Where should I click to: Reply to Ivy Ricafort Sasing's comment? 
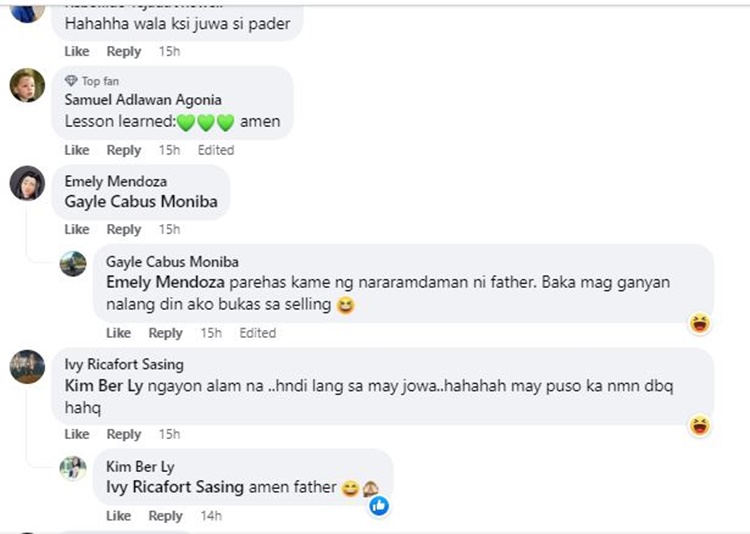(124, 434)
